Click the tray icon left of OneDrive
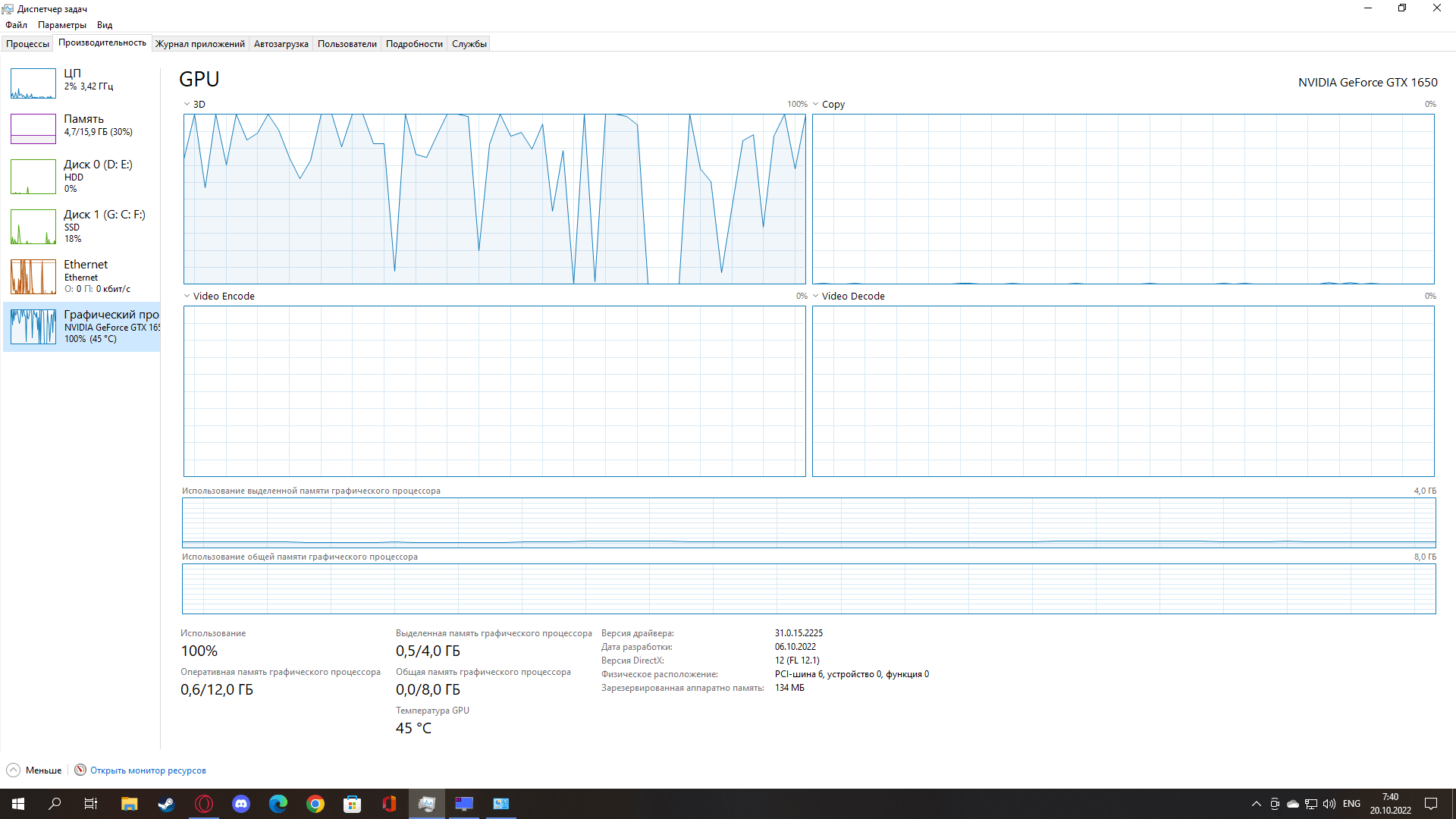Image resolution: width=1456 pixels, height=819 pixels. pos(1275,804)
